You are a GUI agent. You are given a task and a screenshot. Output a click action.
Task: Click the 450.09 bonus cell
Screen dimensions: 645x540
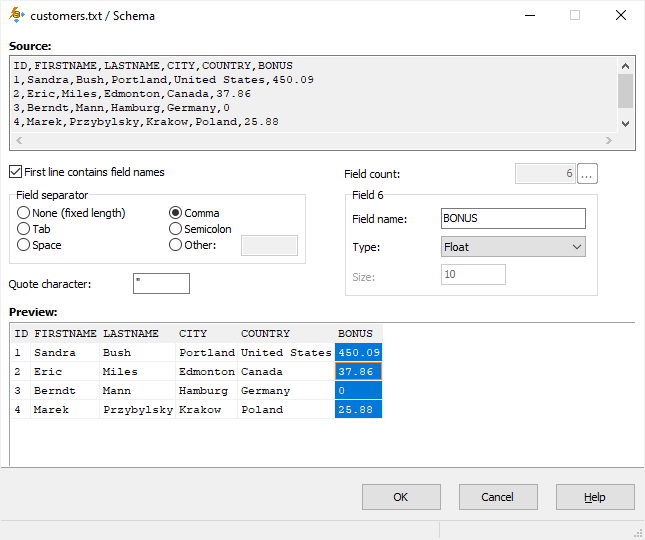tap(358, 352)
